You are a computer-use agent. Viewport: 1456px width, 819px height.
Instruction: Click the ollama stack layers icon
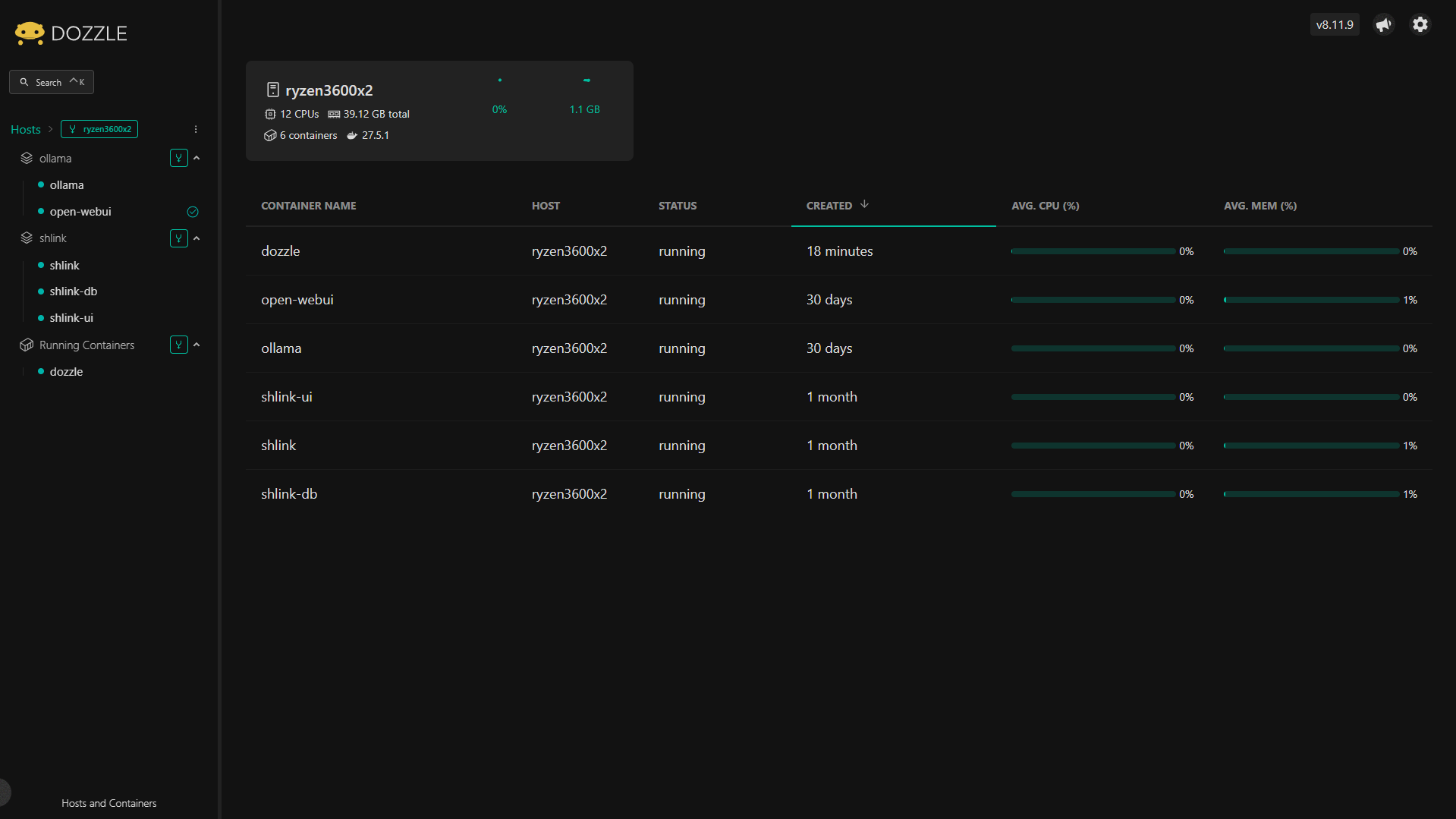pos(27,158)
